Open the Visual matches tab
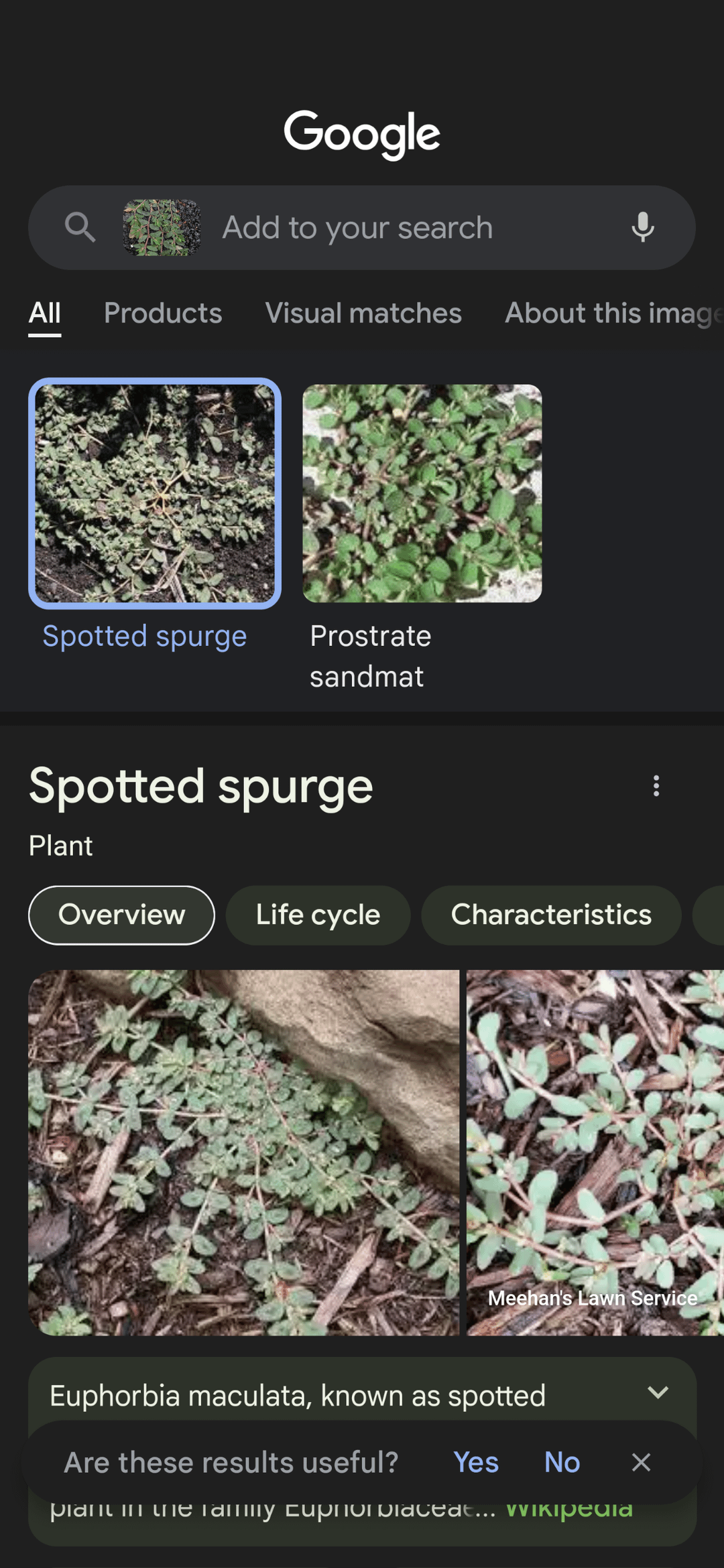The height and width of the screenshot is (1568, 724). pyautogui.click(x=363, y=313)
